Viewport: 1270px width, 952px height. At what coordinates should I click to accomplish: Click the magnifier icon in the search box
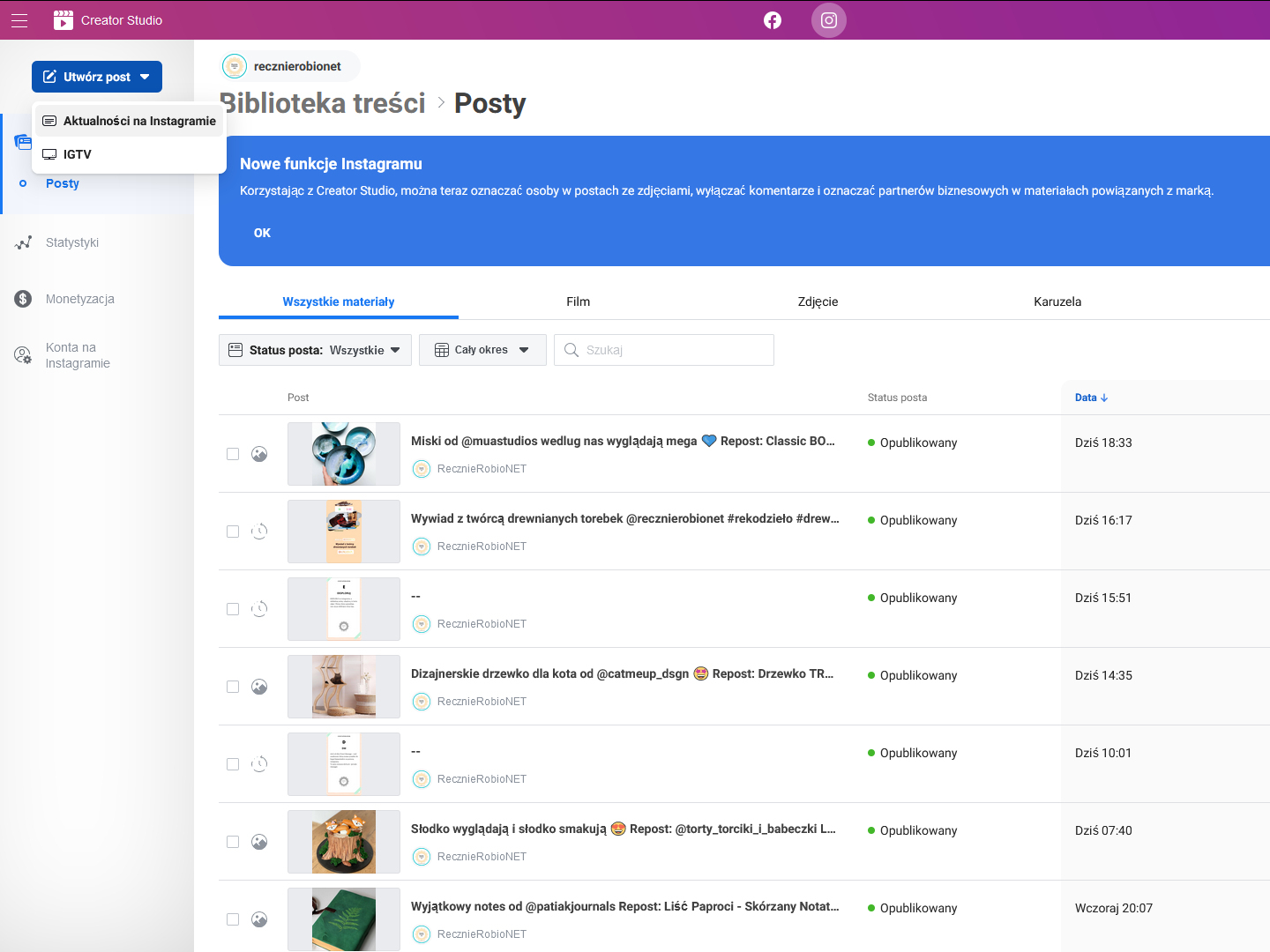571,350
